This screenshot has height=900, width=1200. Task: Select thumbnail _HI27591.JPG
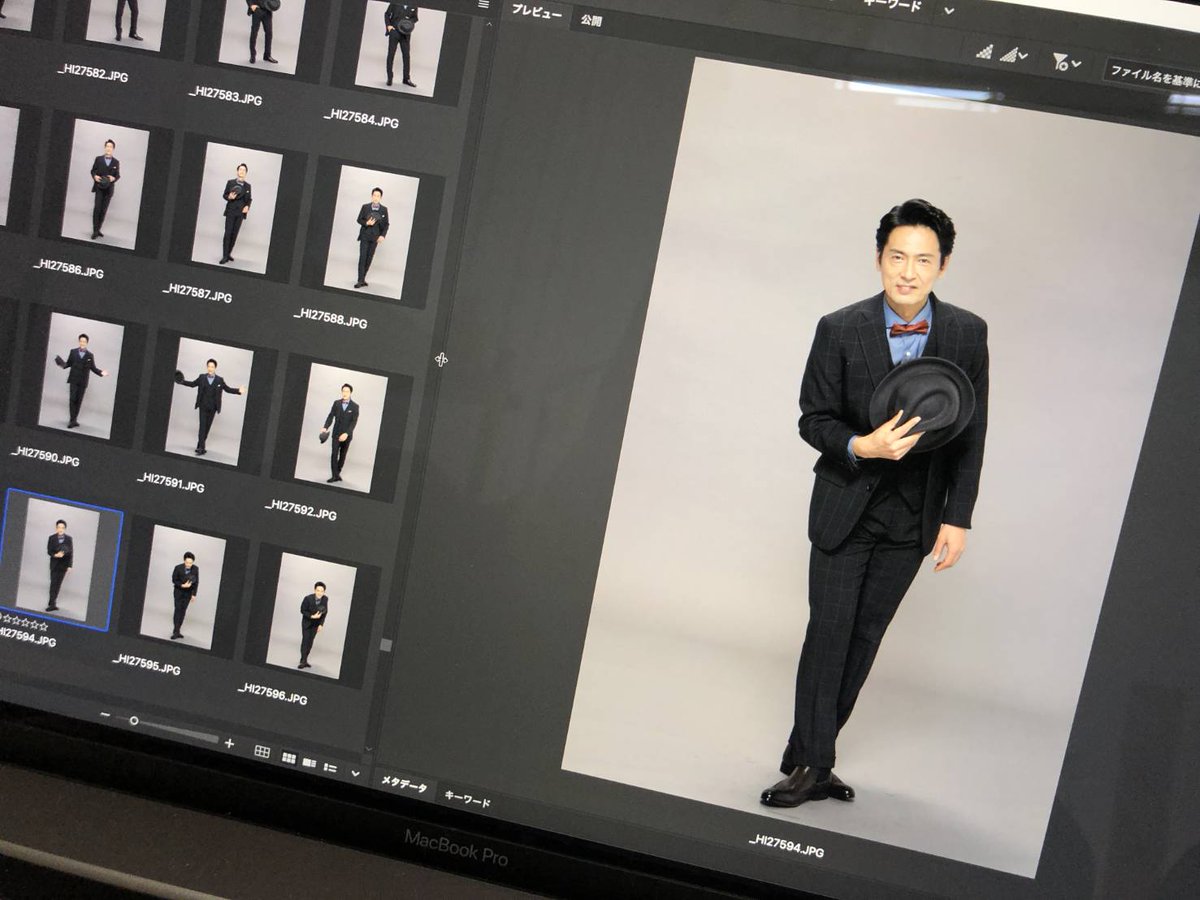coord(209,400)
